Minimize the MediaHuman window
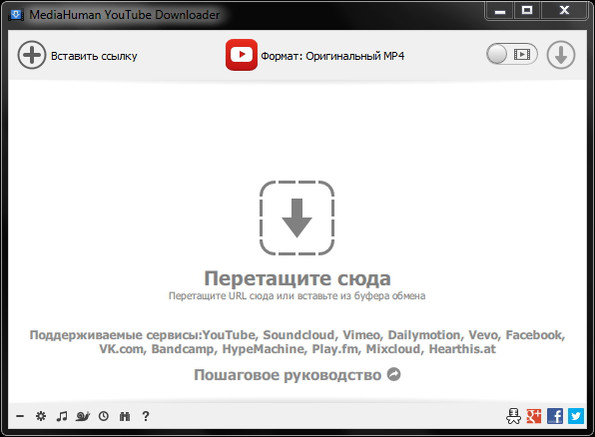The width and height of the screenshot is (595, 437). pos(500,11)
